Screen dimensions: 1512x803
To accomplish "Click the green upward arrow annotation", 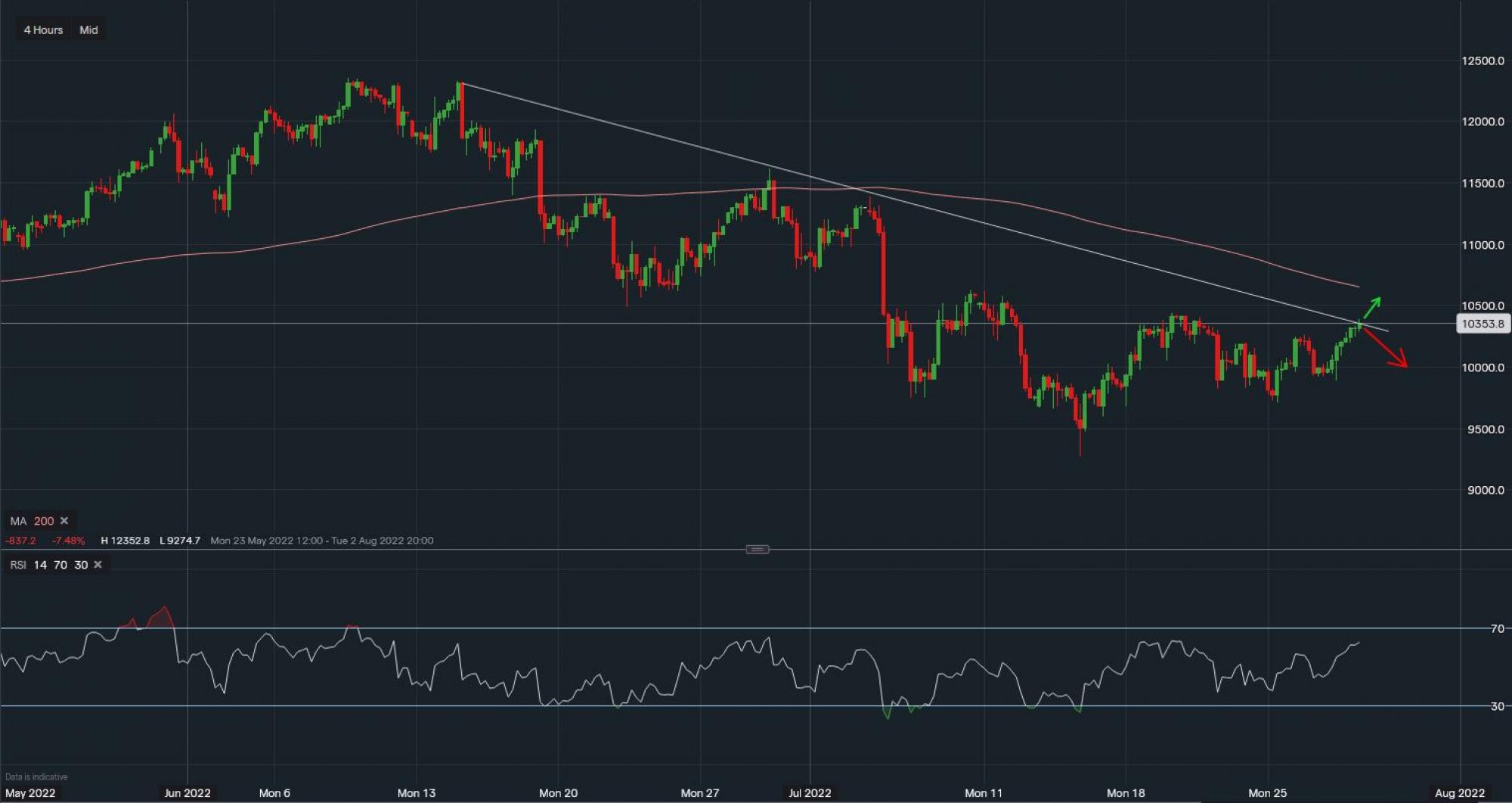I will point(1372,308).
